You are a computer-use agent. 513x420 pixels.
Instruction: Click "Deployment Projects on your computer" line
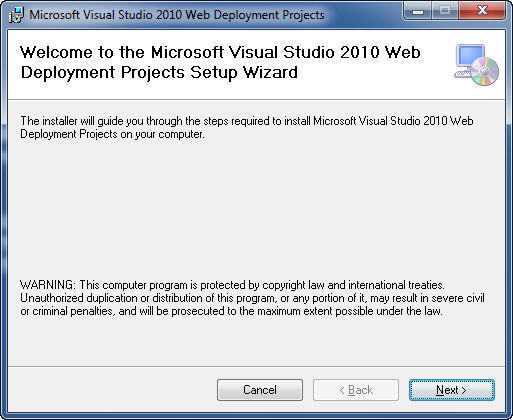(112, 134)
